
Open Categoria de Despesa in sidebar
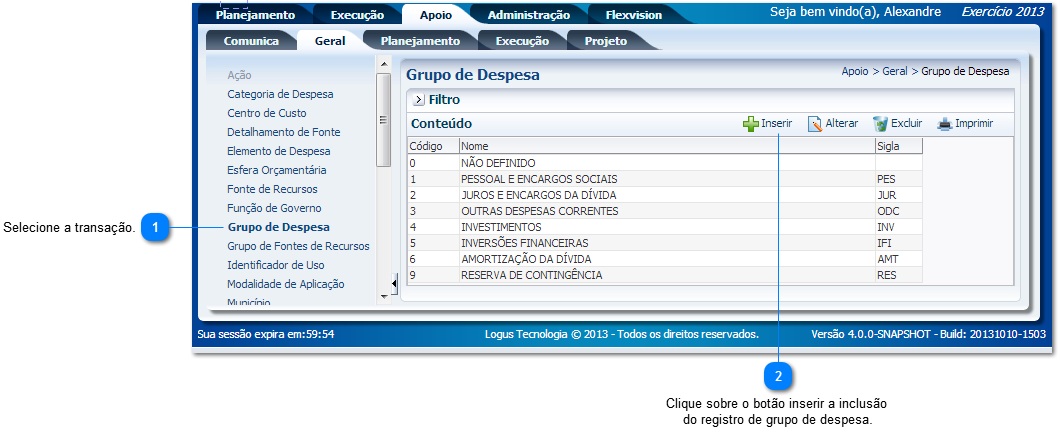point(280,94)
